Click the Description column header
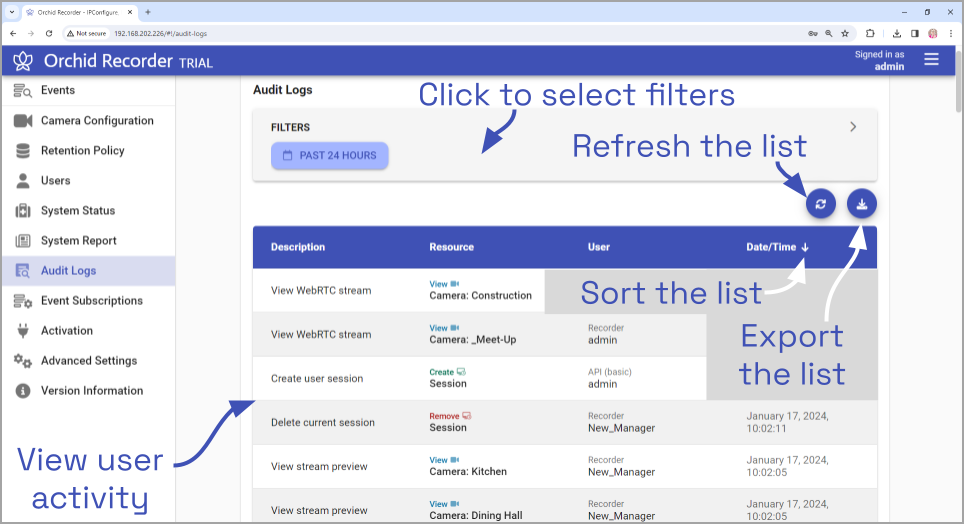This screenshot has width=964, height=524. click(298, 247)
